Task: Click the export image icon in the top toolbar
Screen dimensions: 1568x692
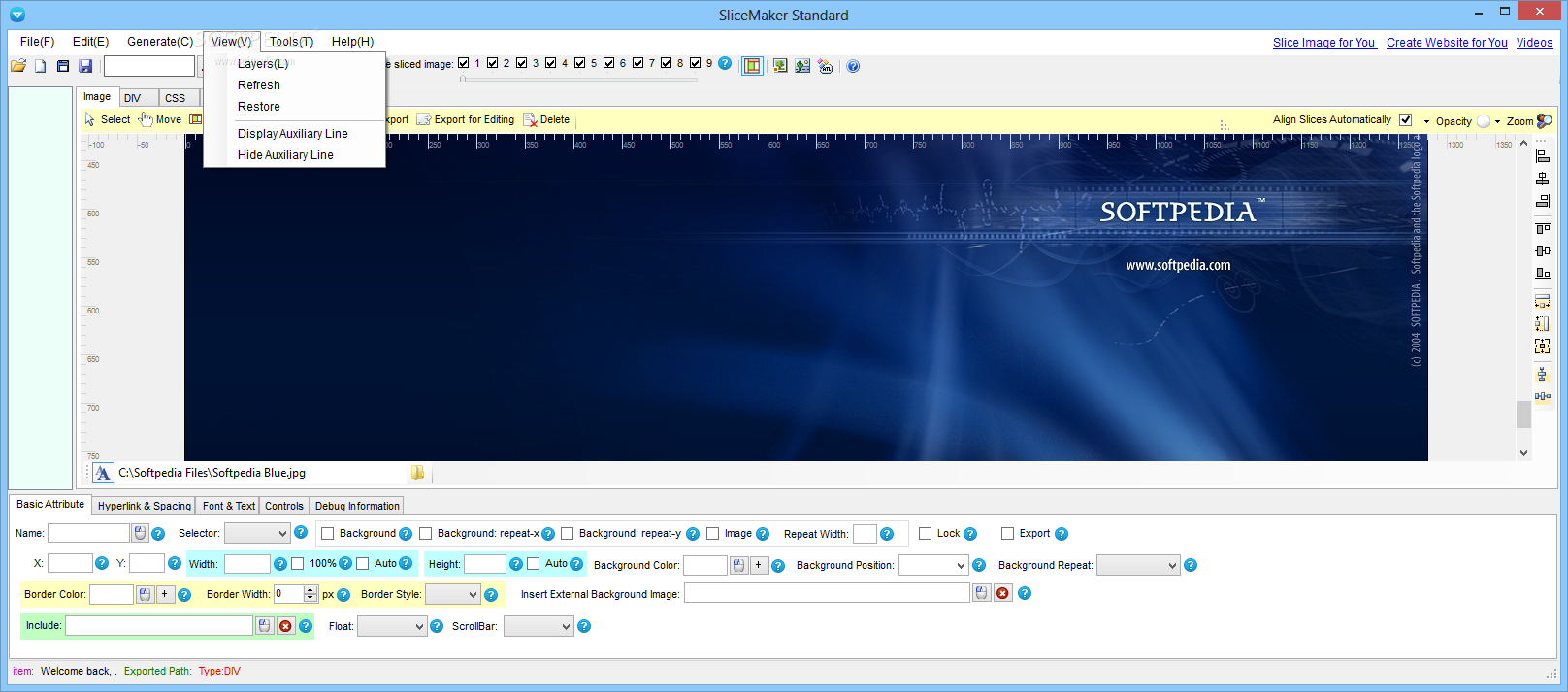Action: coord(780,66)
